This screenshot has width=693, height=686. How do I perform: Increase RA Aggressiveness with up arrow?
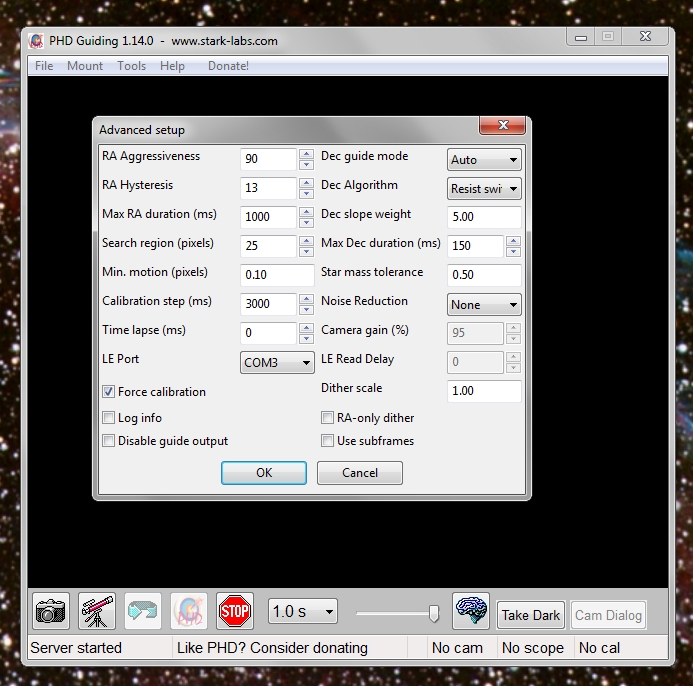(306, 154)
